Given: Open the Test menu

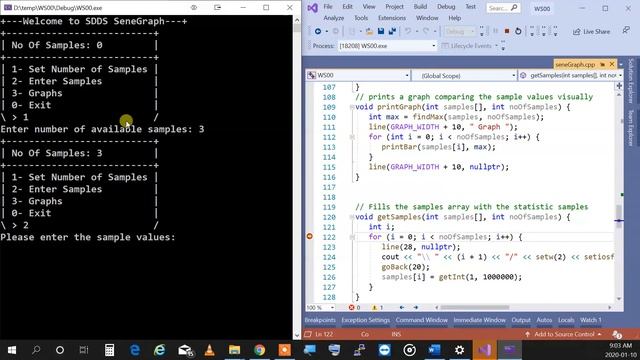Looking at the screenshot, I should [471, 7].
